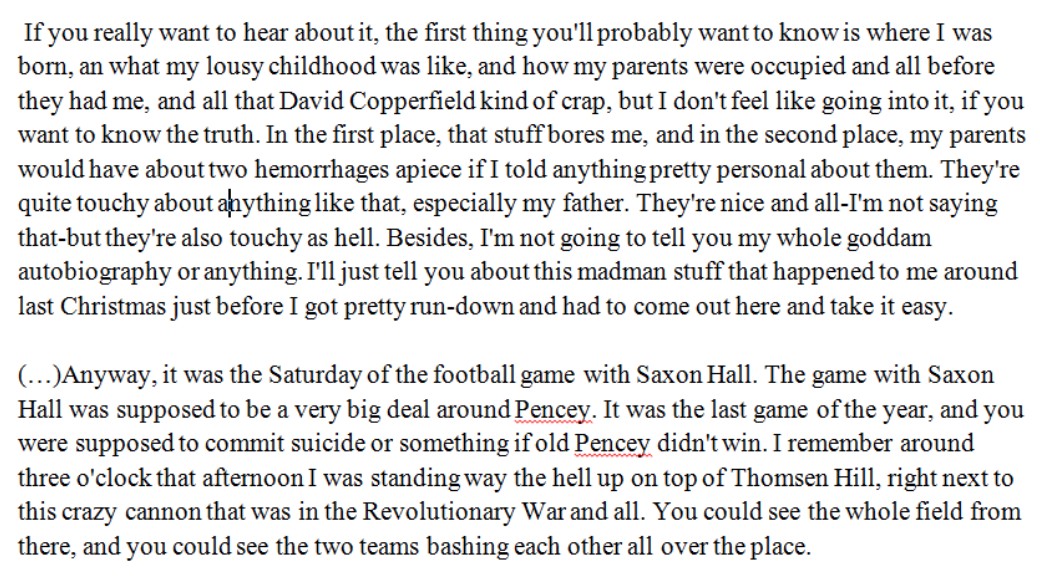The image size is (1040, 584).
Task: Click the second misspelled "Pencey" before "didn't win"
Action: point(612,444)
